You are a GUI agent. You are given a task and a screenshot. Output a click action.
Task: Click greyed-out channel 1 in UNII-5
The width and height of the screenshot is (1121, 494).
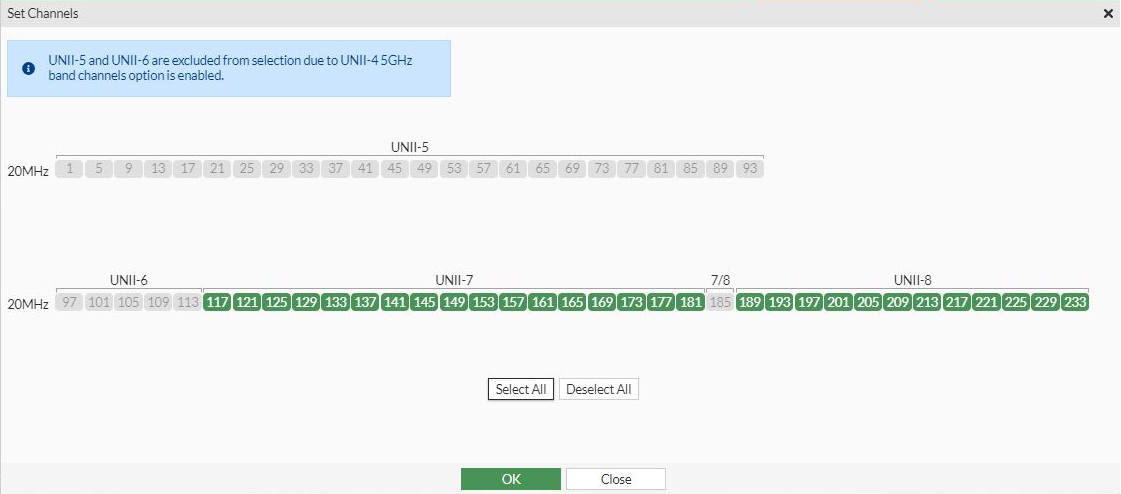click(x=69, y=169)
